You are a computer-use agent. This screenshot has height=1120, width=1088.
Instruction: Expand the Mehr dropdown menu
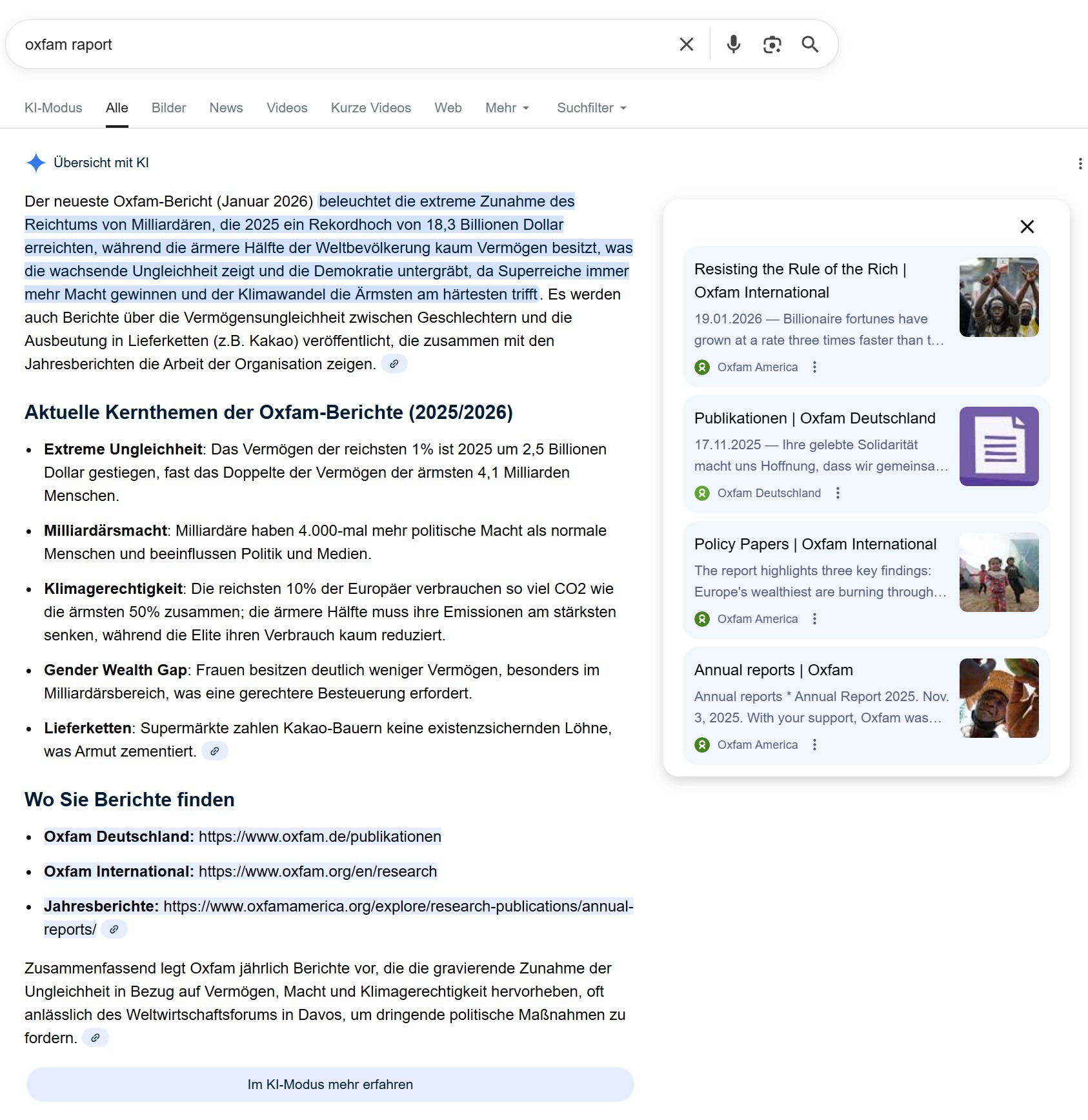507,108
